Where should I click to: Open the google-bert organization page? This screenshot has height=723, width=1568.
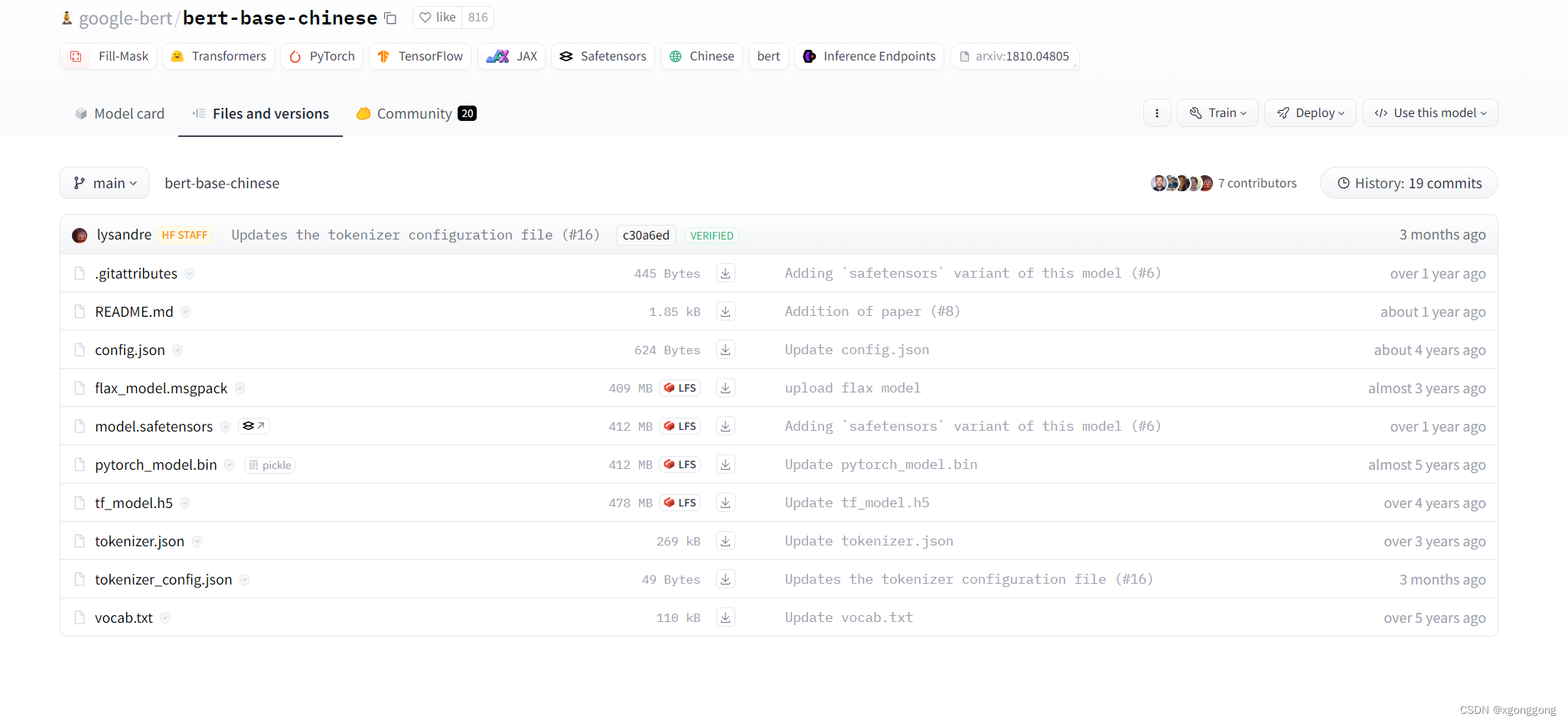(126, 18)
